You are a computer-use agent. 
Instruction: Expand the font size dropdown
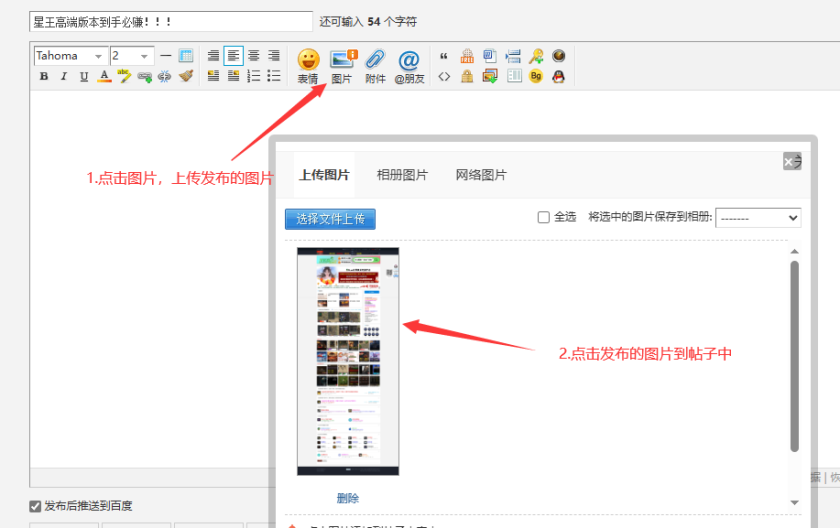tap(132, 56)
